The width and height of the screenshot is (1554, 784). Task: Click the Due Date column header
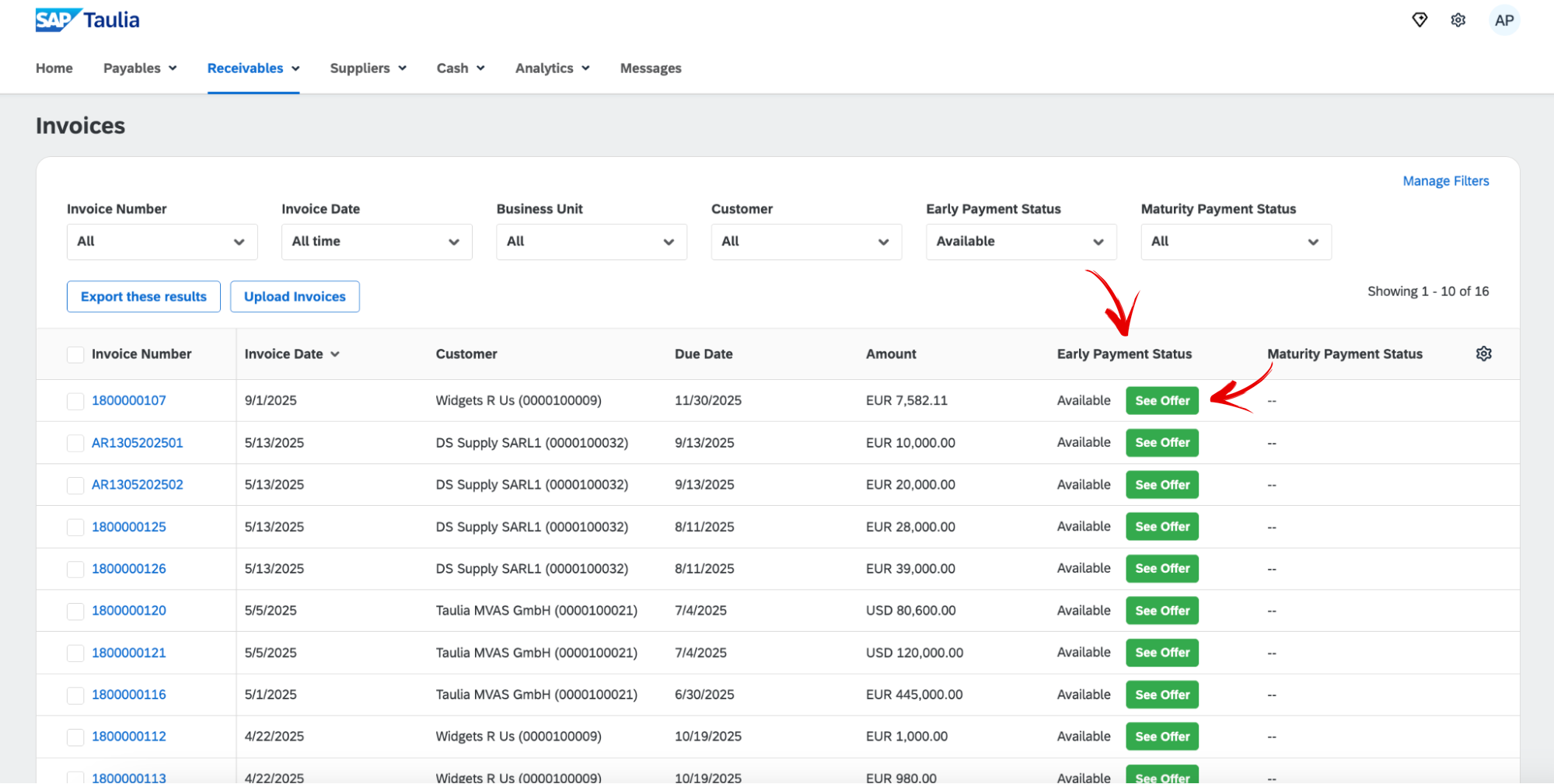click(704, 354)
